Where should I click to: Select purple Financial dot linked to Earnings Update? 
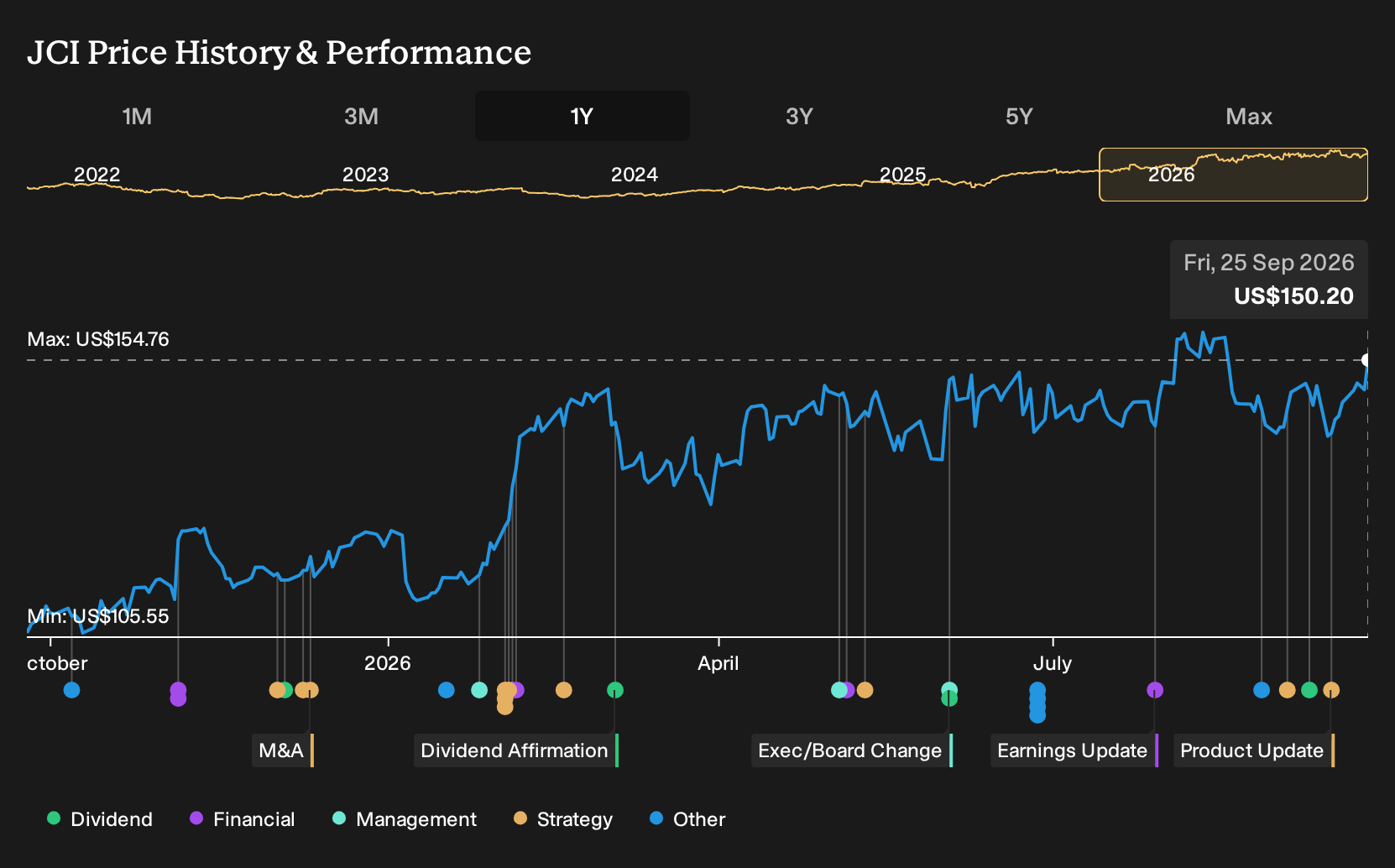pyautogui.click(x=1155, y=690)
